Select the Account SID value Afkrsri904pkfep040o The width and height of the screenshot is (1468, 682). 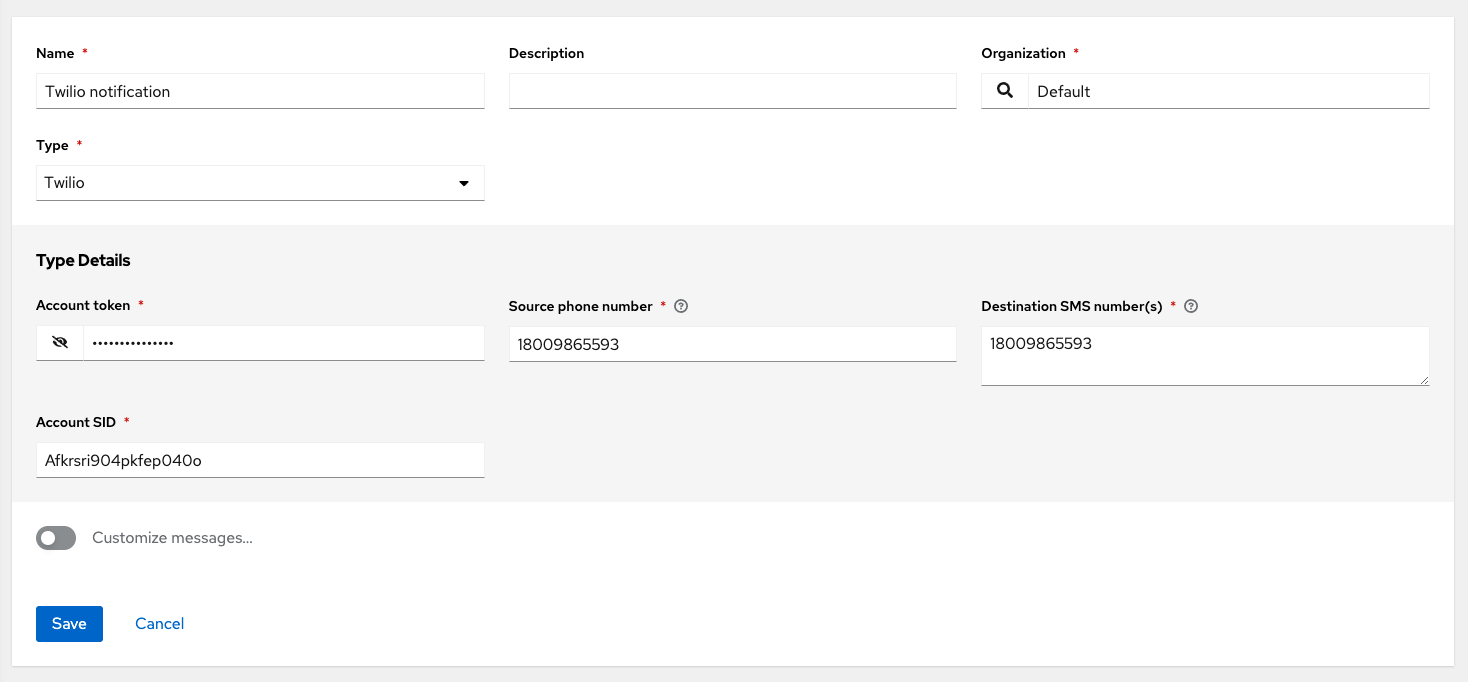[260, 460]
